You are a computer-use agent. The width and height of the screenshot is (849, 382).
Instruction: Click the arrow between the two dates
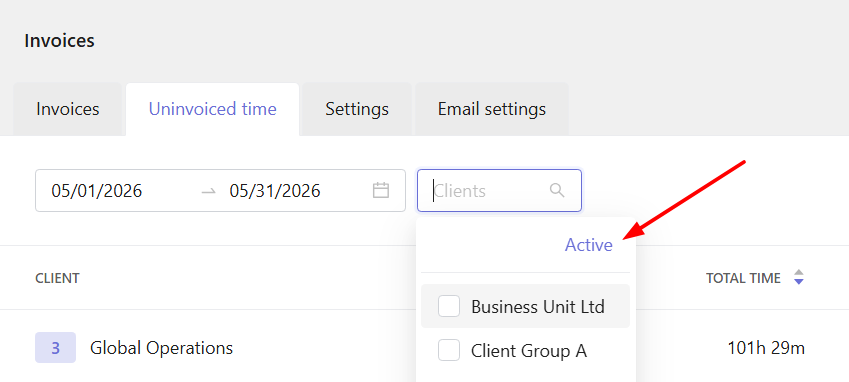pyautogui.click(x=208, y=191)
